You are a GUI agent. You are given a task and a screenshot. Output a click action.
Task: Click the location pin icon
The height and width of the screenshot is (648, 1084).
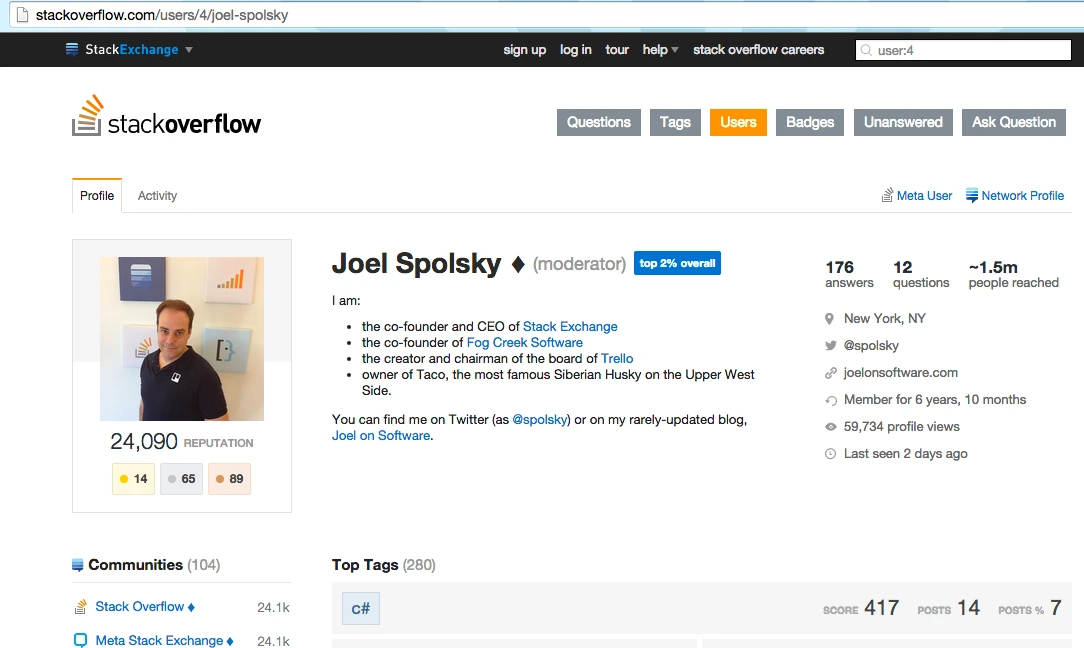(x=830, y=319)
